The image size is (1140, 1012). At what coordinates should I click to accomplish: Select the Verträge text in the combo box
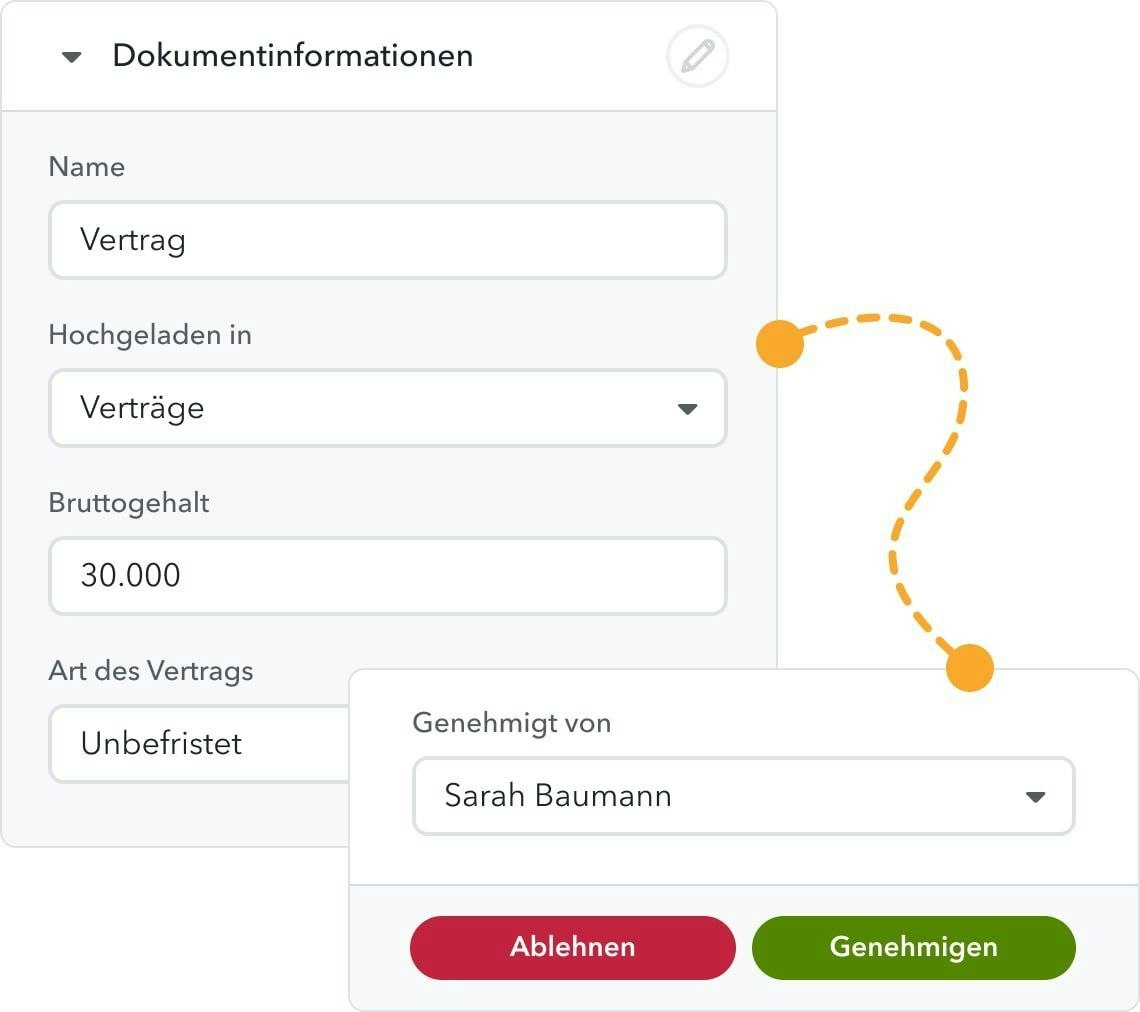coord(142,408)
